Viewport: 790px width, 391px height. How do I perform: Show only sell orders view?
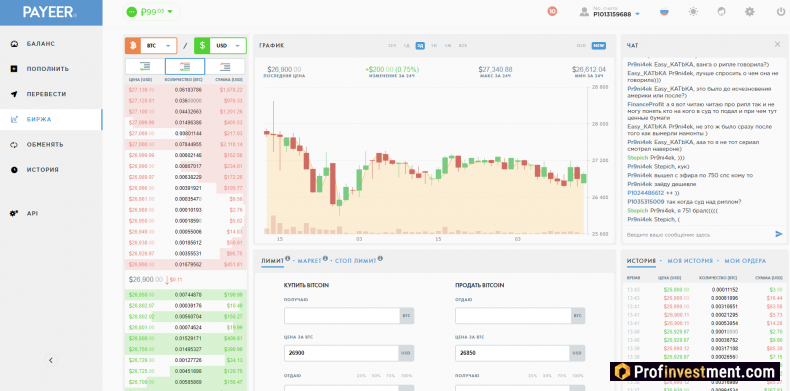[x=225, y=66]
